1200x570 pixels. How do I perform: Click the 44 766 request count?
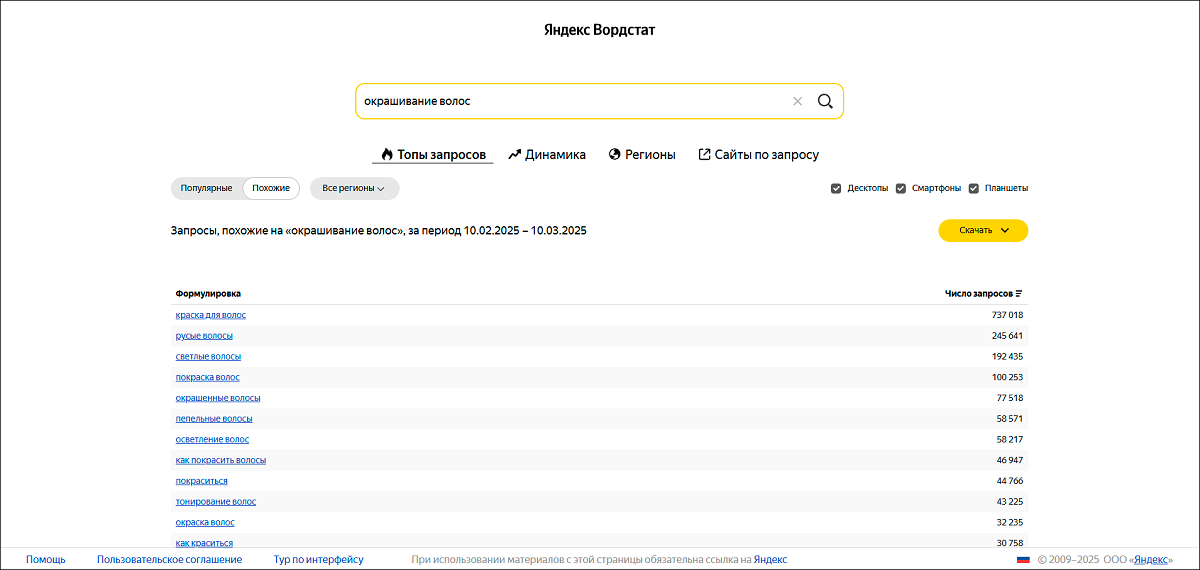click(x=1010, y=481)
